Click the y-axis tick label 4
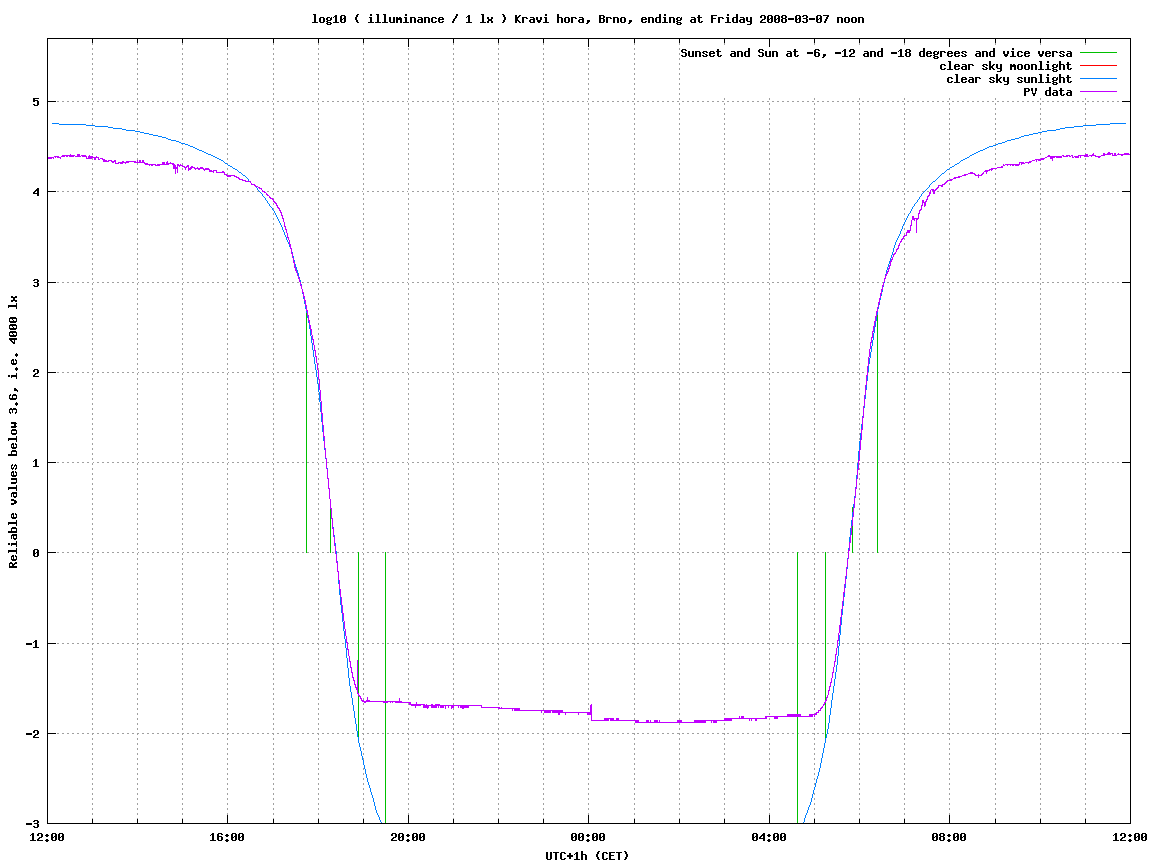The width and height of the screenshot is (1151, 863). coord(35,192)
